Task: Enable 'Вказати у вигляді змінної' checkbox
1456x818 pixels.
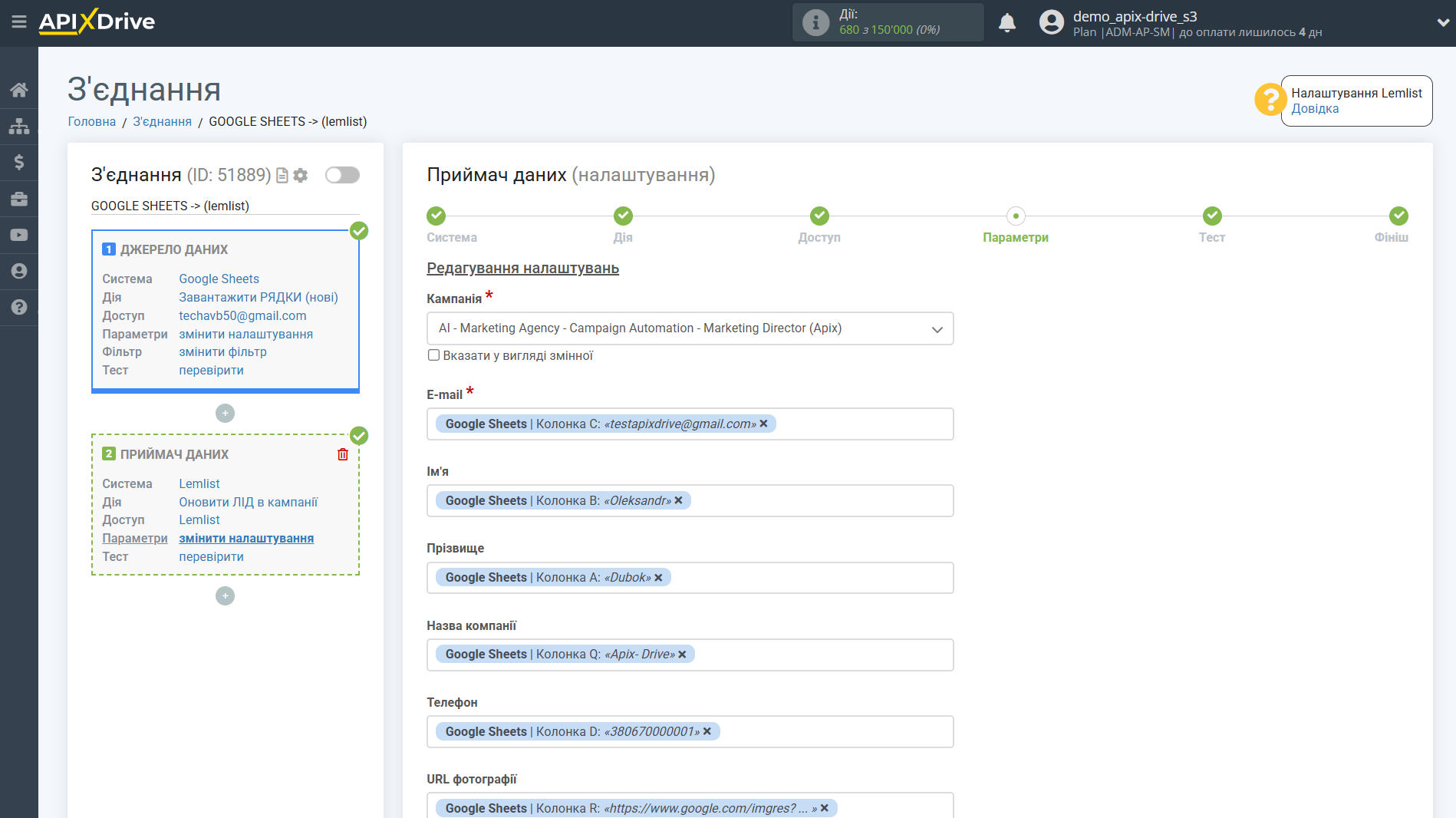Action: [x=433, y=355]
